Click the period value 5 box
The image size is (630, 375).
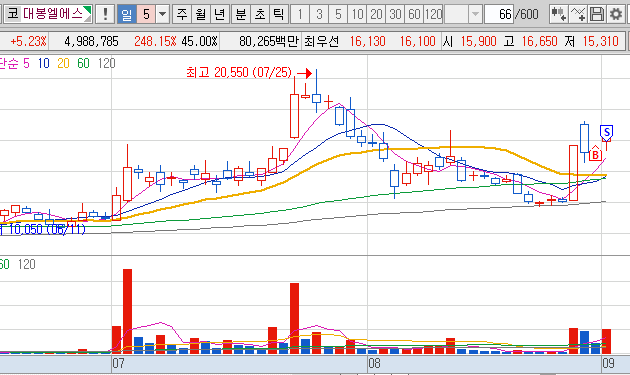[x=146, y=14]
